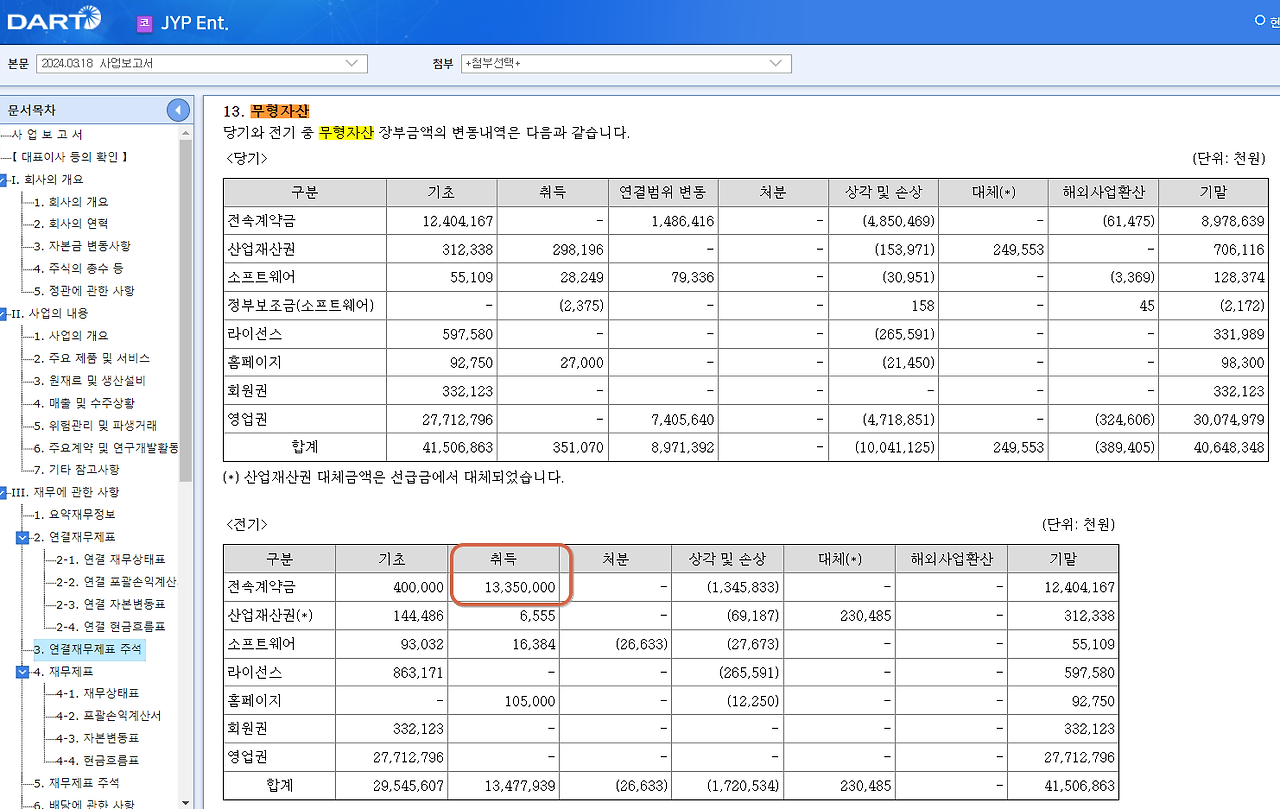The height and width of the screenshot is (809, 1280).
Task: Click the footnote about 산업재산권 대체금액
Action: (394, 477)
